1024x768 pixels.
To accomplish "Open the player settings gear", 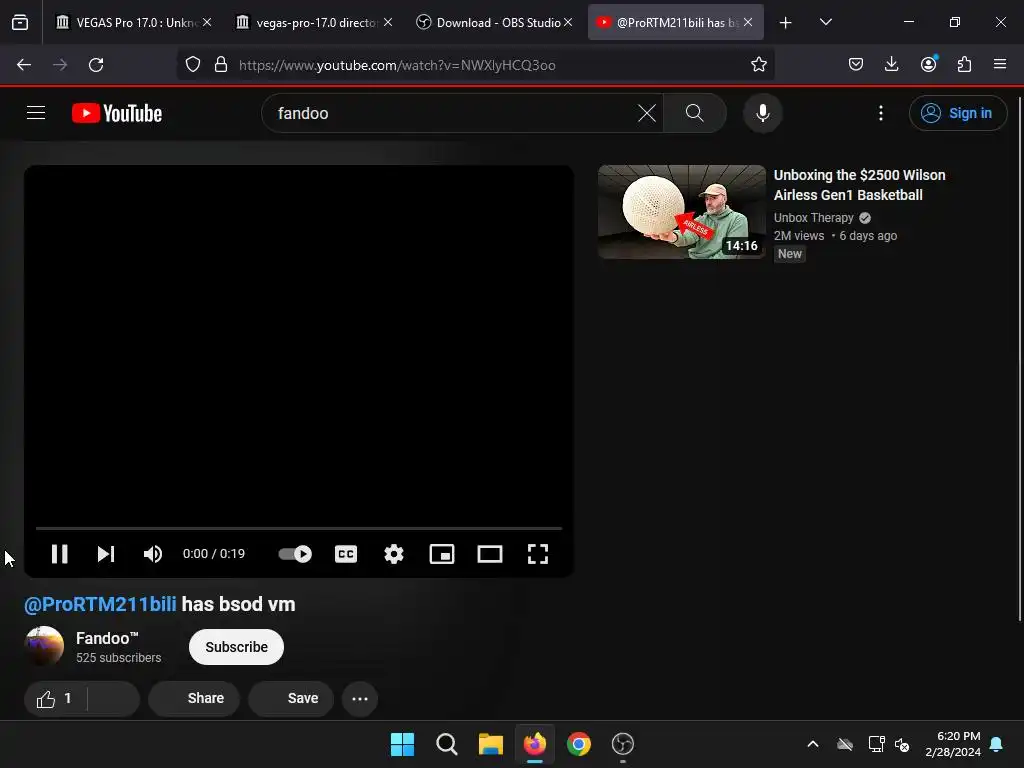I will pyautogui.click(x=394, y=554).
